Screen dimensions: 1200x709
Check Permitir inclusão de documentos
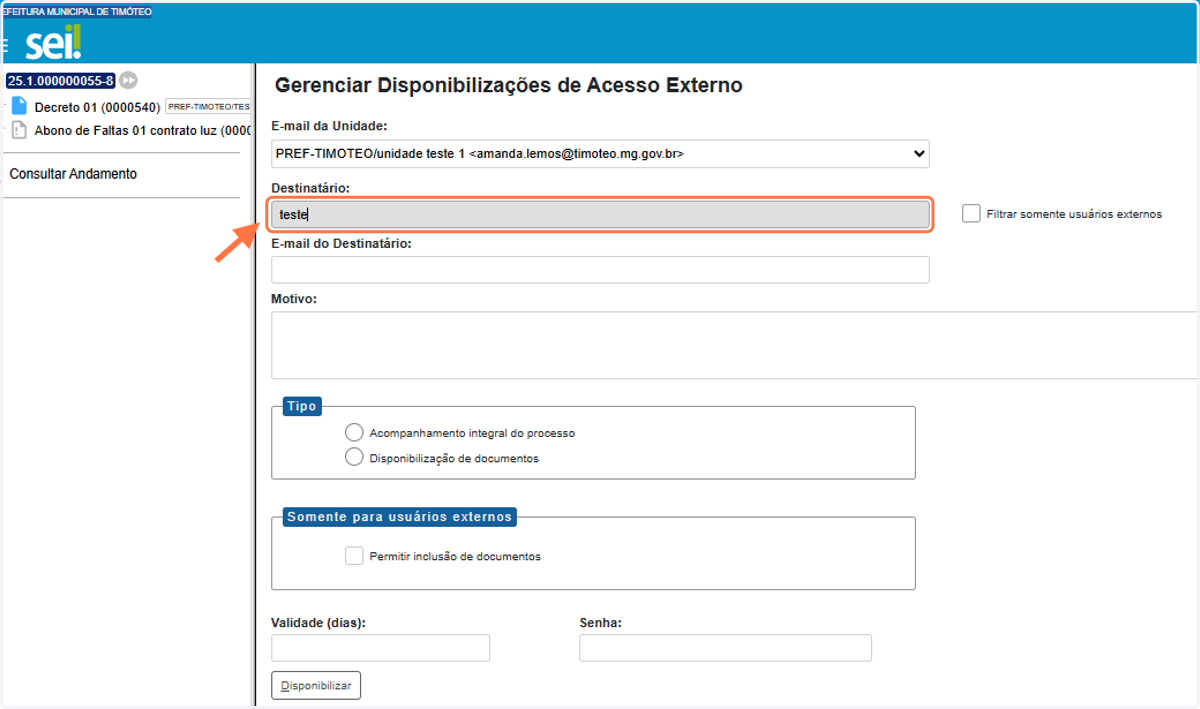click(354, 556)
